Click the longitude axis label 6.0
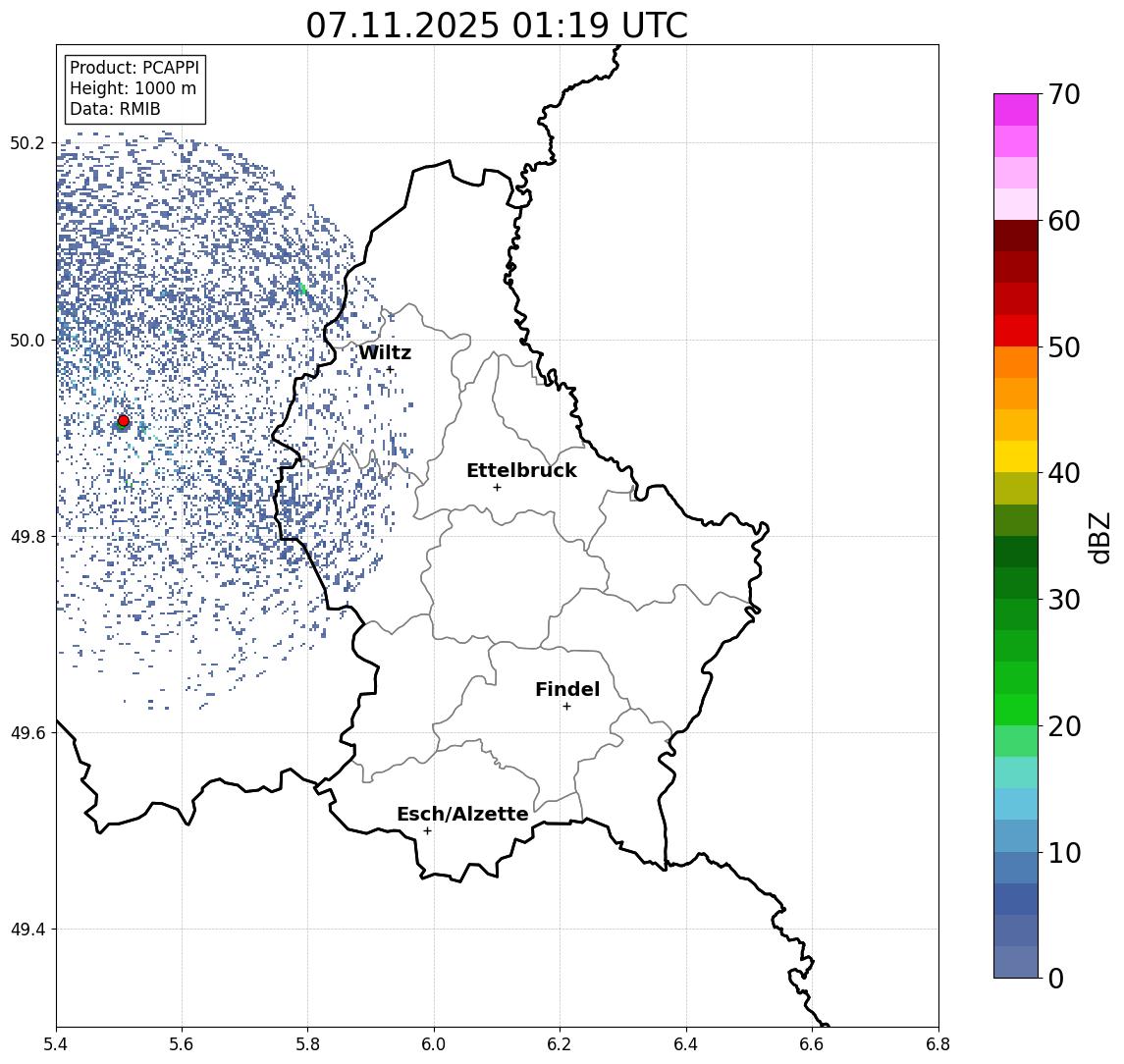 (x=435, y=1044)
